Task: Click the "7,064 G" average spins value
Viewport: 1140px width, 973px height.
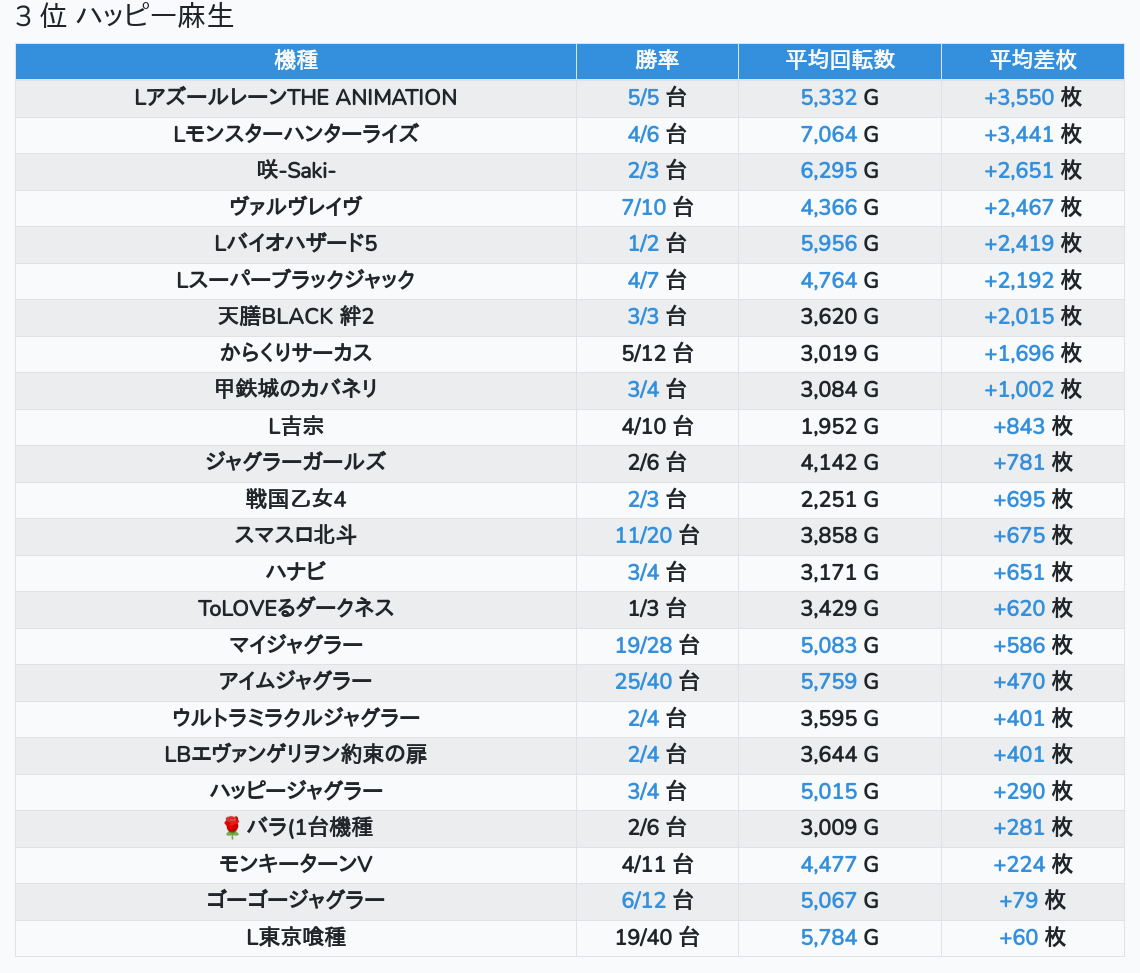Action: (840, 134)
